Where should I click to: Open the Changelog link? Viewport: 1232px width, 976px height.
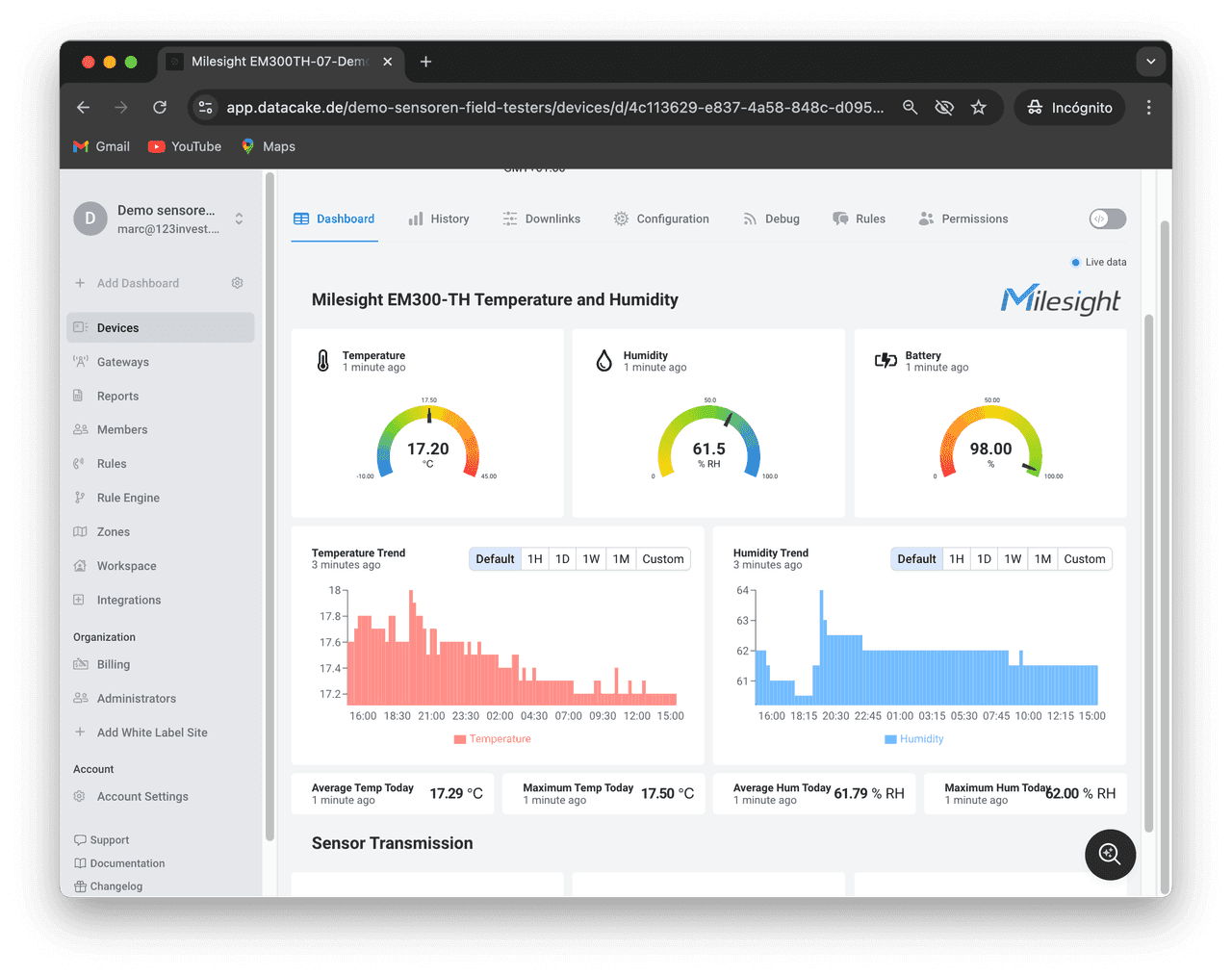[109, 886]
